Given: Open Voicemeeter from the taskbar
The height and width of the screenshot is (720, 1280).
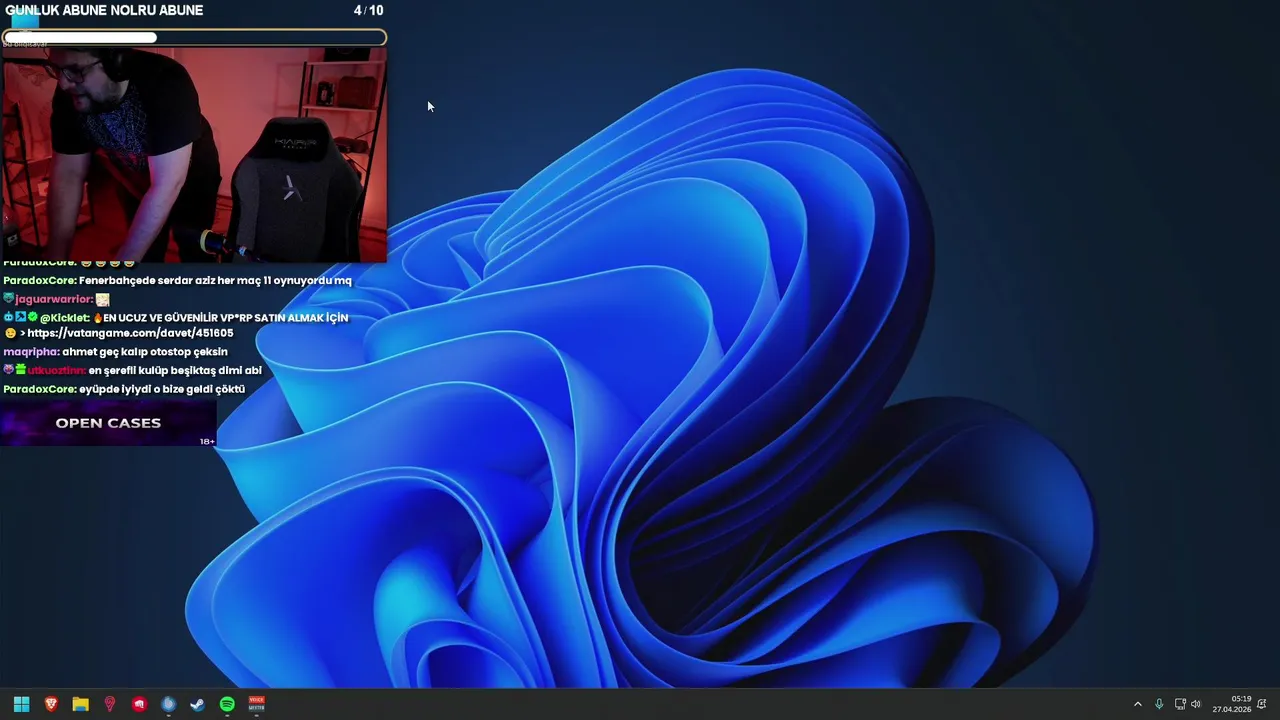Looking at the screenshot, I should 256,704.
